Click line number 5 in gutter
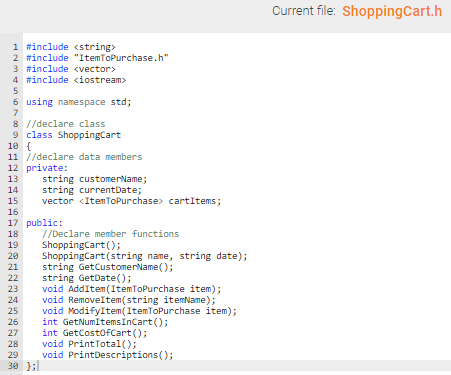Screen dimensions: 451x375 15,91
